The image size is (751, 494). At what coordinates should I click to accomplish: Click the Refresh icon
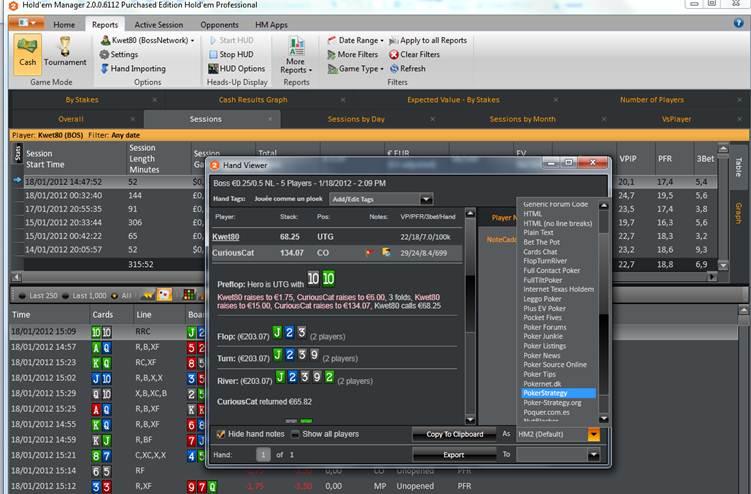pos(394,69)
